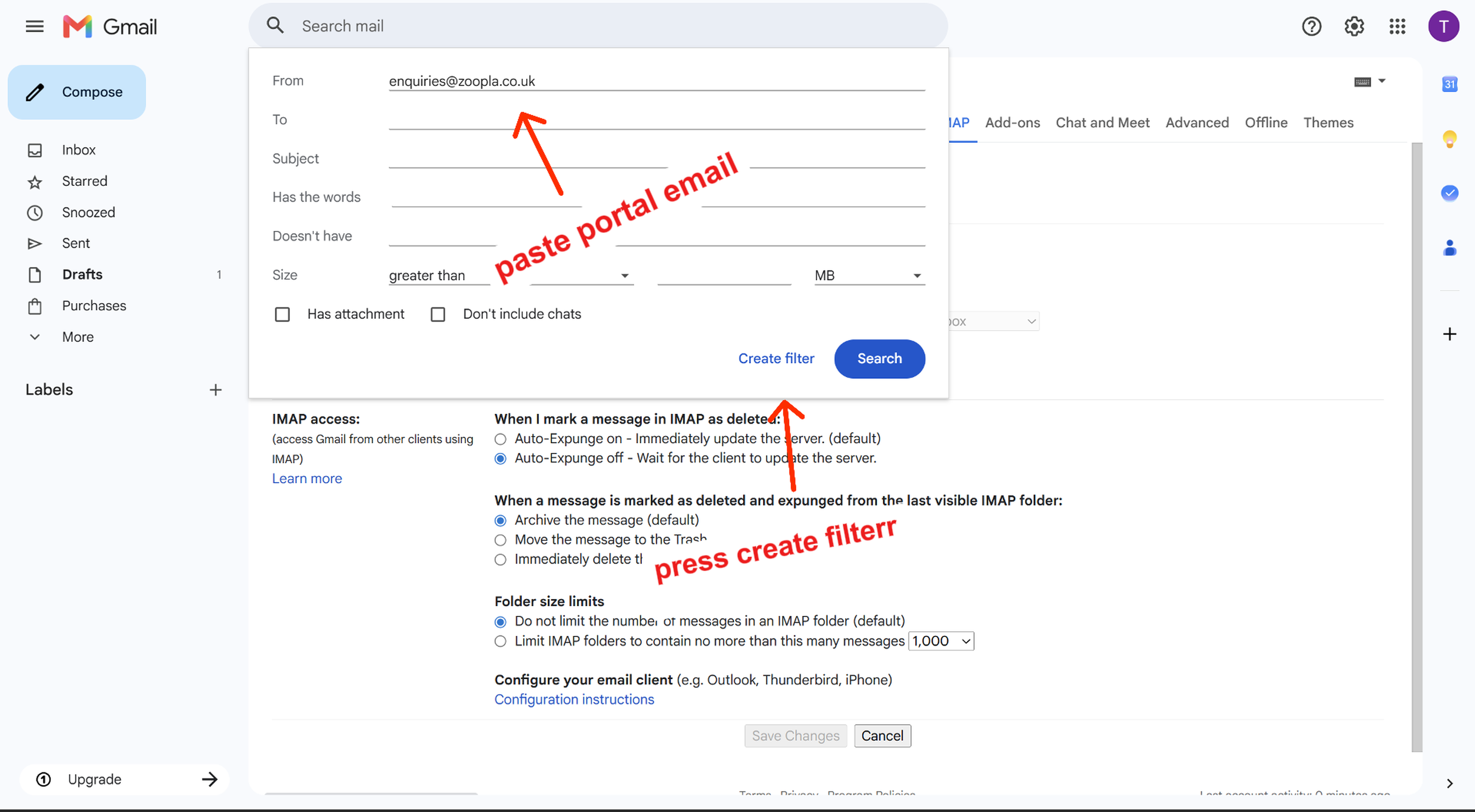Click the settings page vertical scrollbar
This screenshot has width=1475, height=812.
point(1417,447)
